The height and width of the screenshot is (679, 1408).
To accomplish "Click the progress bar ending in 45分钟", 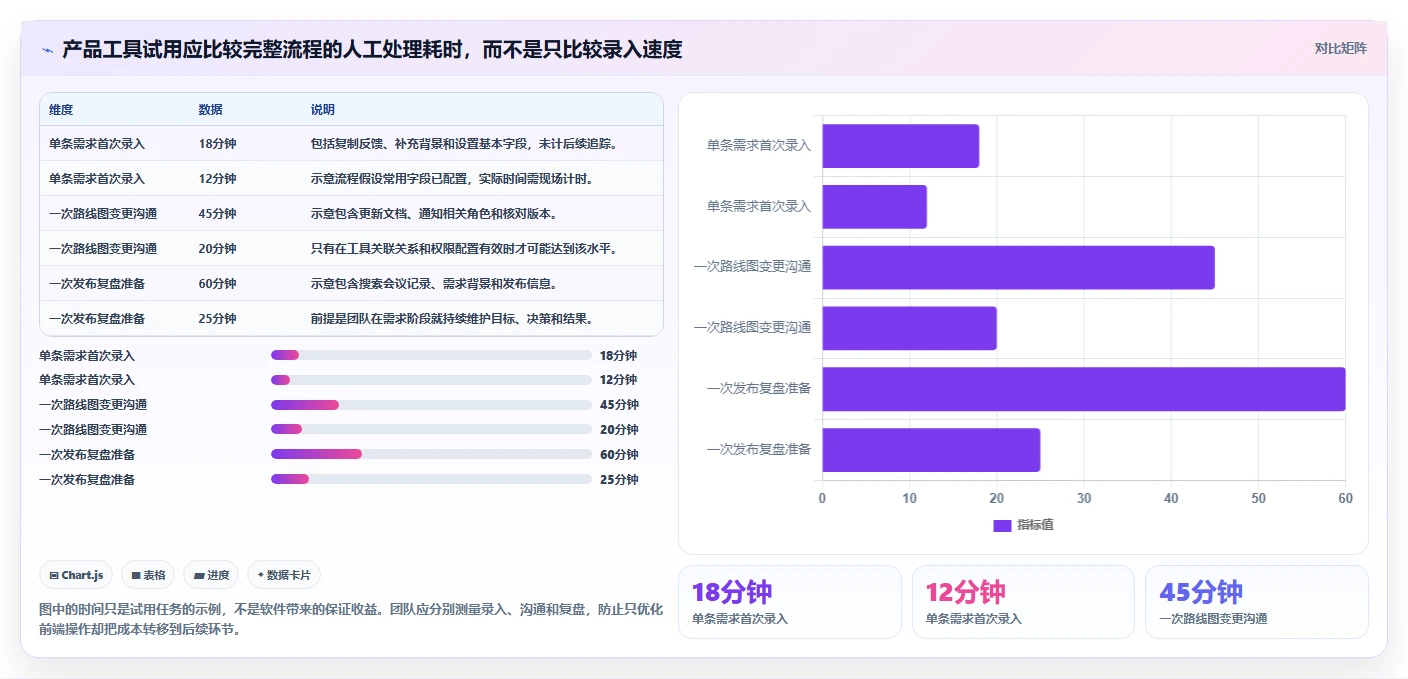I will (431, 405).
